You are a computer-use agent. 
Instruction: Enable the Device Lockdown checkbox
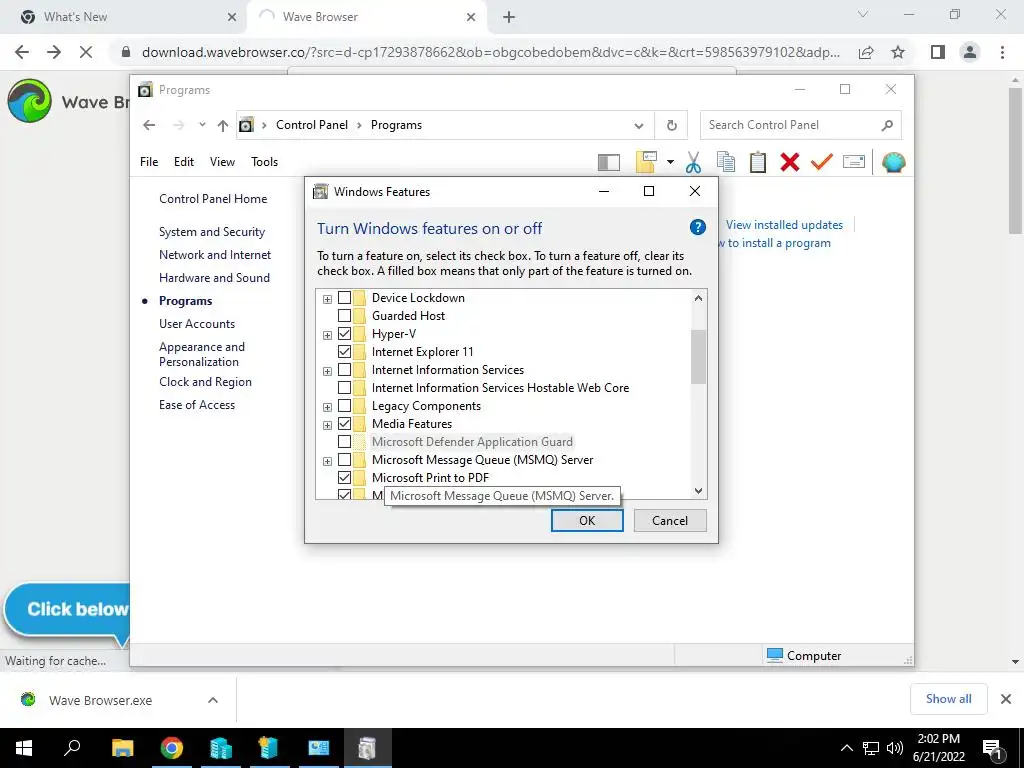[344, 298]
